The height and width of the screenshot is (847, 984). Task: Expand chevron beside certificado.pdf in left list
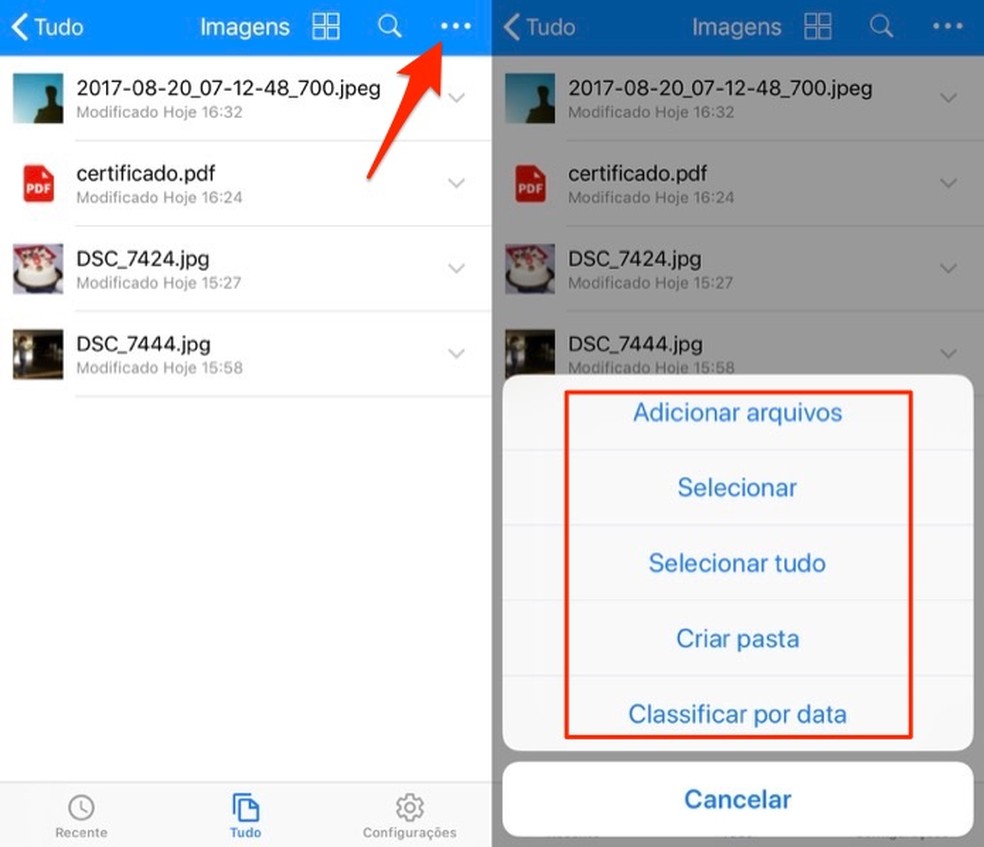[x=457, y=183]
